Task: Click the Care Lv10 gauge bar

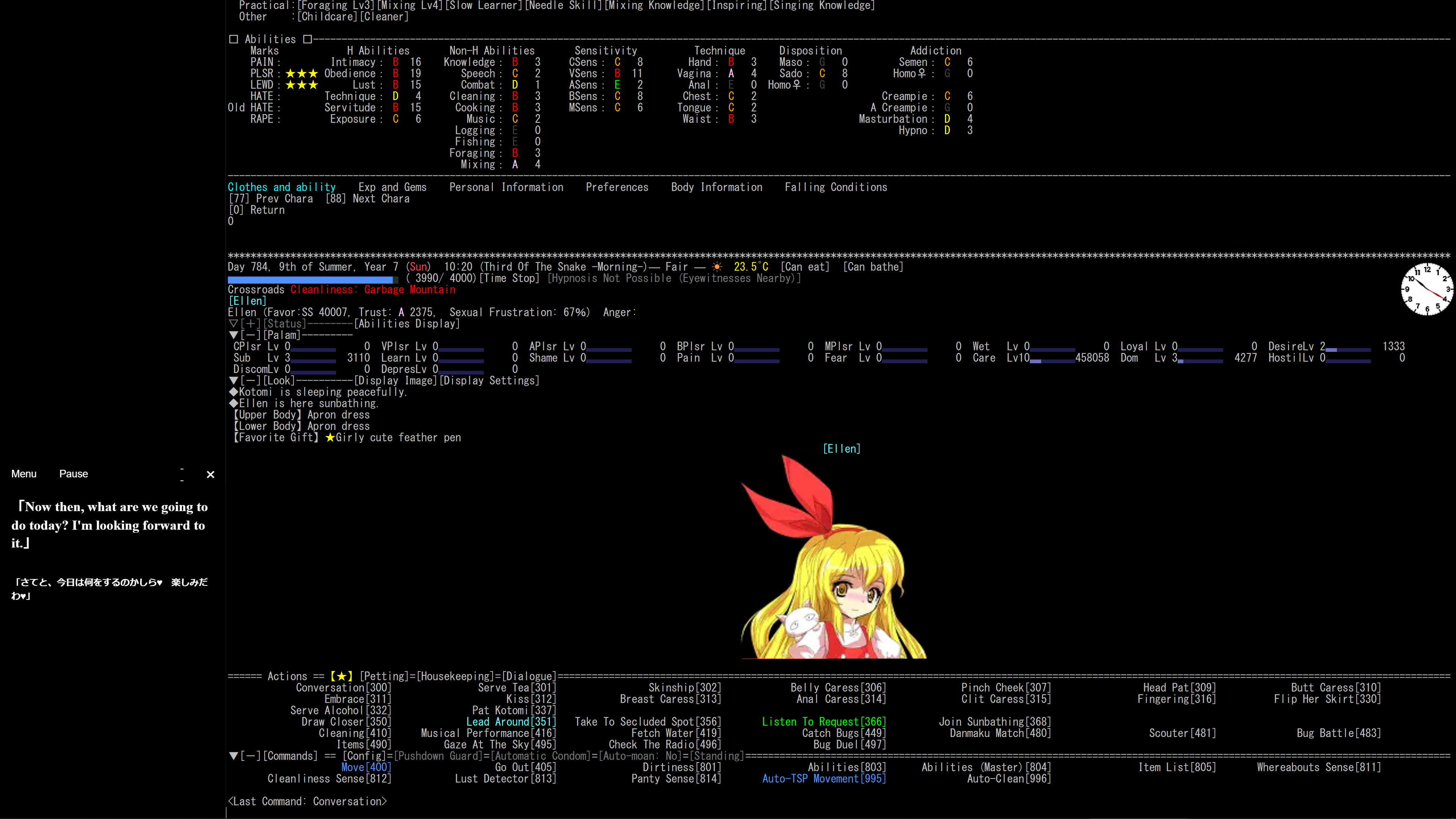Action: tap(1053, 361)
